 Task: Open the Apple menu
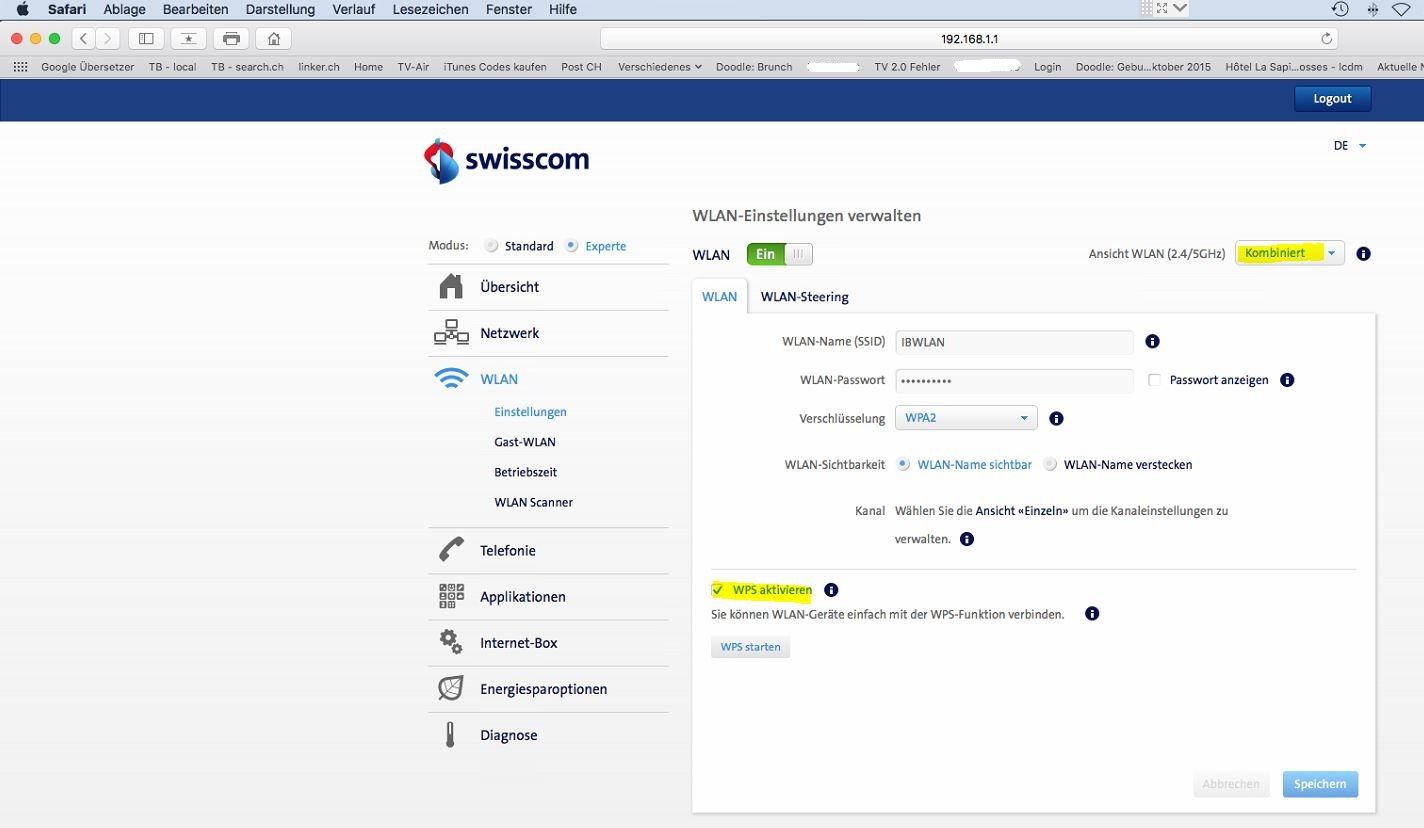22,9
